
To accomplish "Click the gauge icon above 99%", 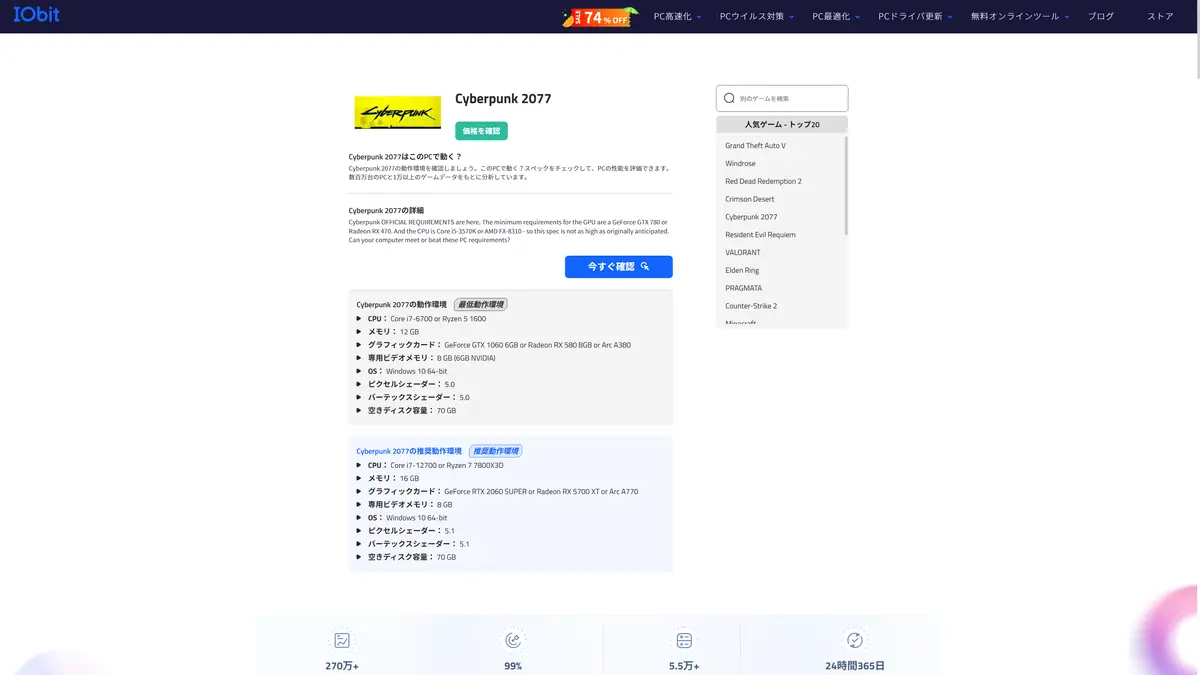I will click(x=513, y=640).
